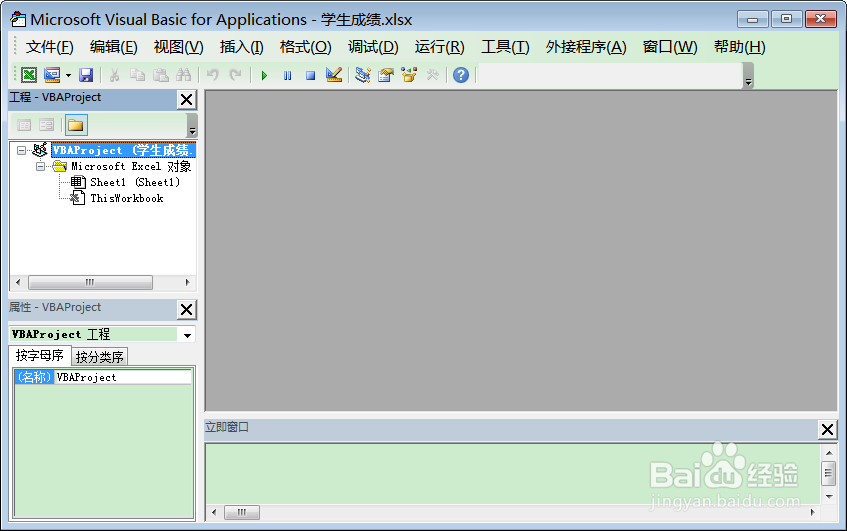Open the Toolbox toolbar icon
This screenshot has width=847, height=531.
tap(432, 75)
